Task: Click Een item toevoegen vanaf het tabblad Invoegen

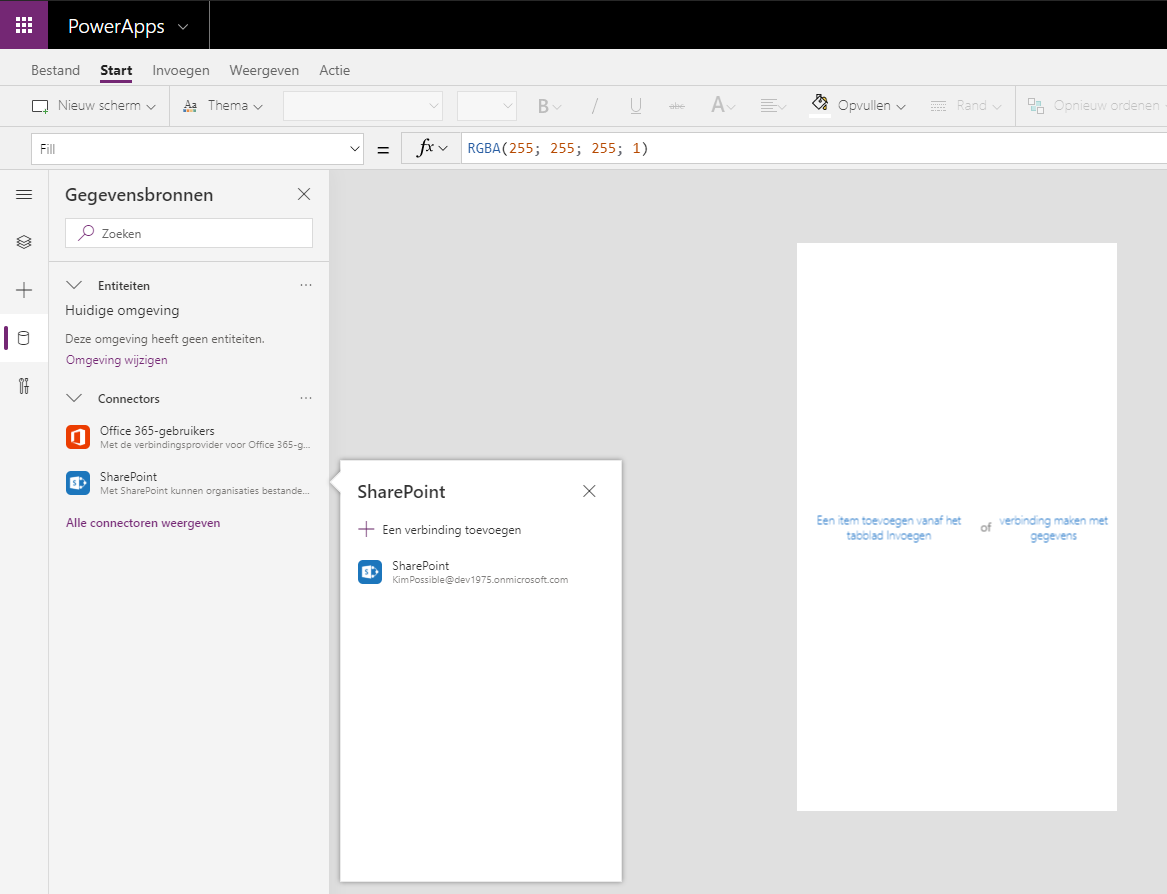Action: pos(889,528)
